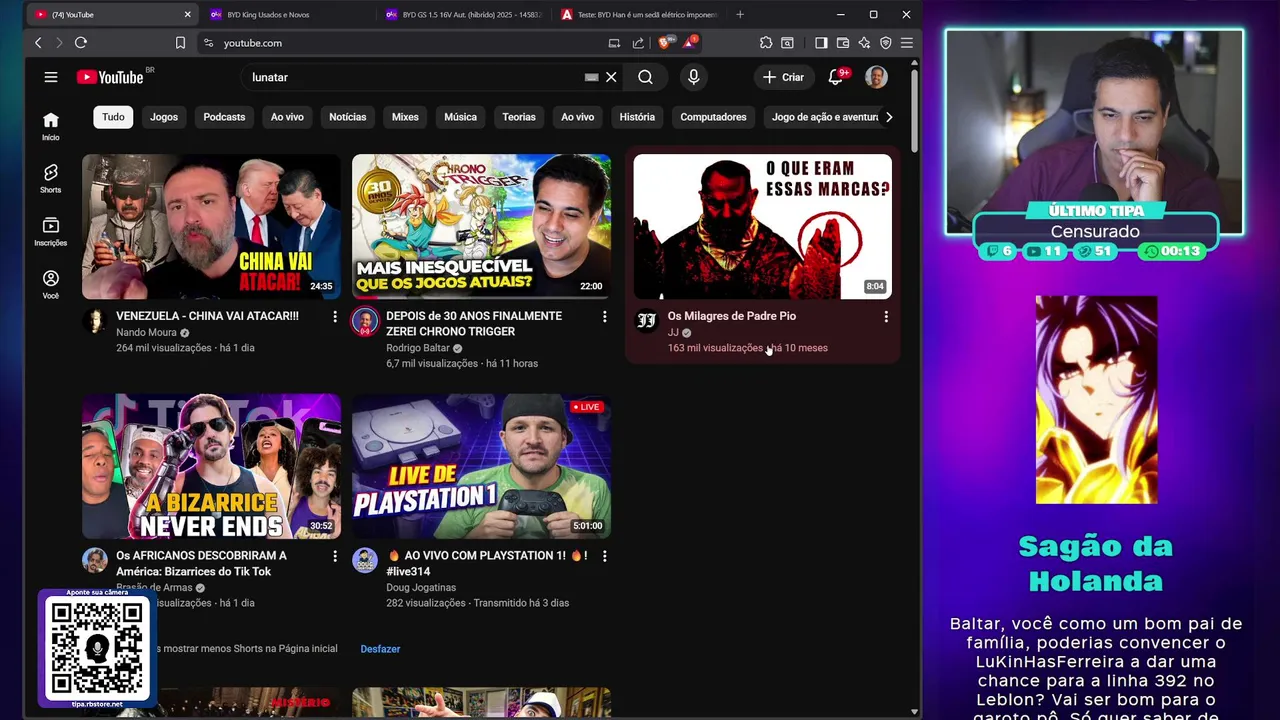Open Você in the sidebar

(51, 285)
